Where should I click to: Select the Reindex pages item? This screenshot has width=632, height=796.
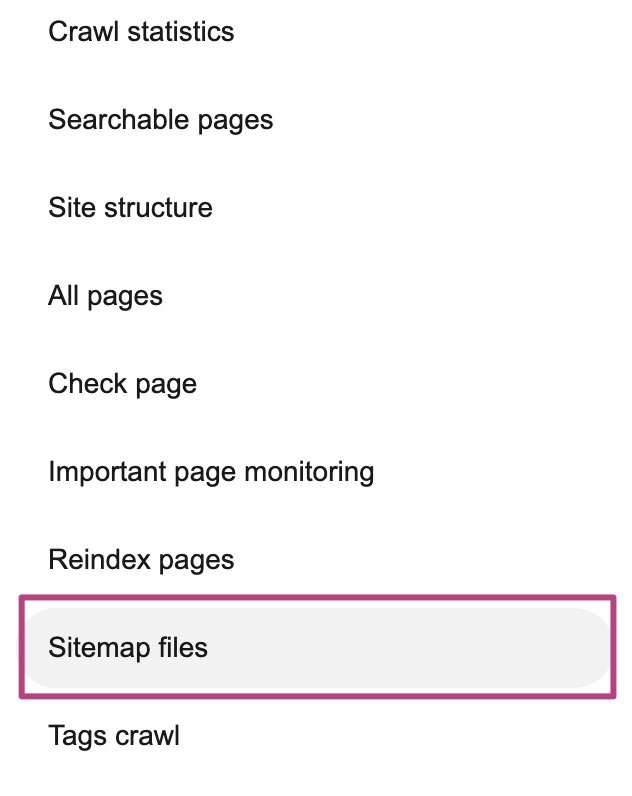point(141,559)
